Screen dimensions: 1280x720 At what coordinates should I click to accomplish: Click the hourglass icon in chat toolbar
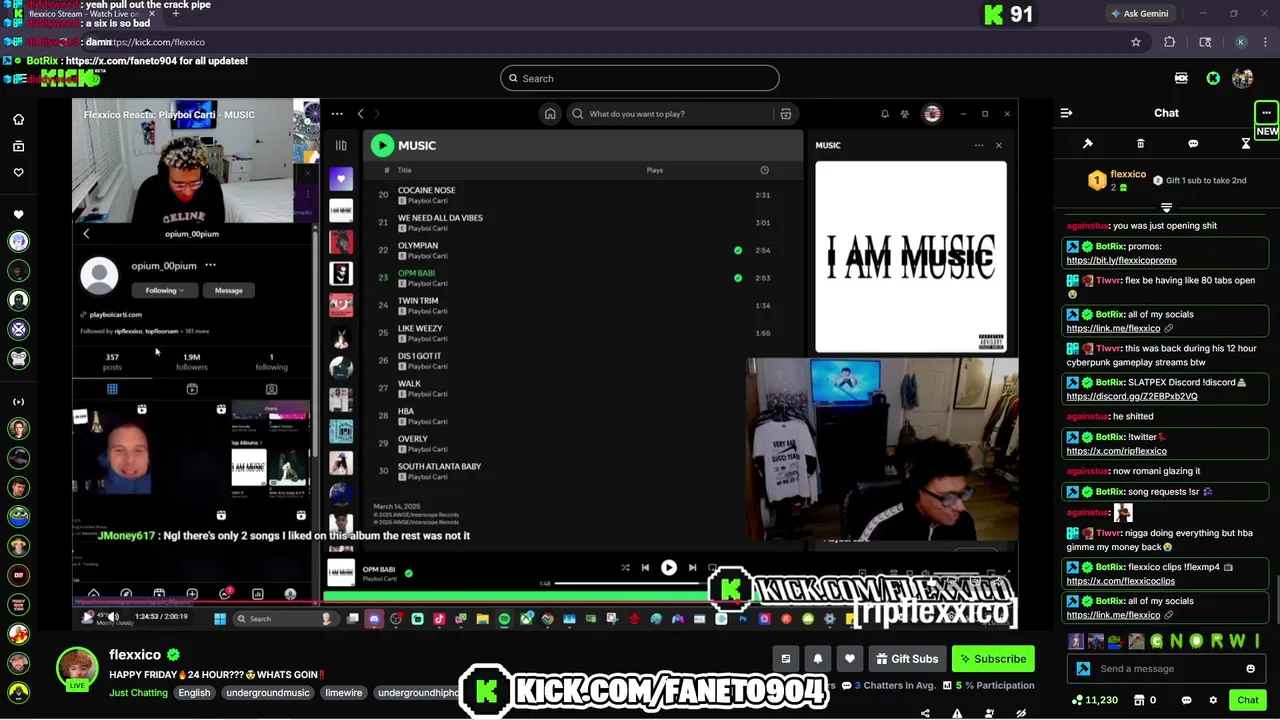tap(1246, 144)
